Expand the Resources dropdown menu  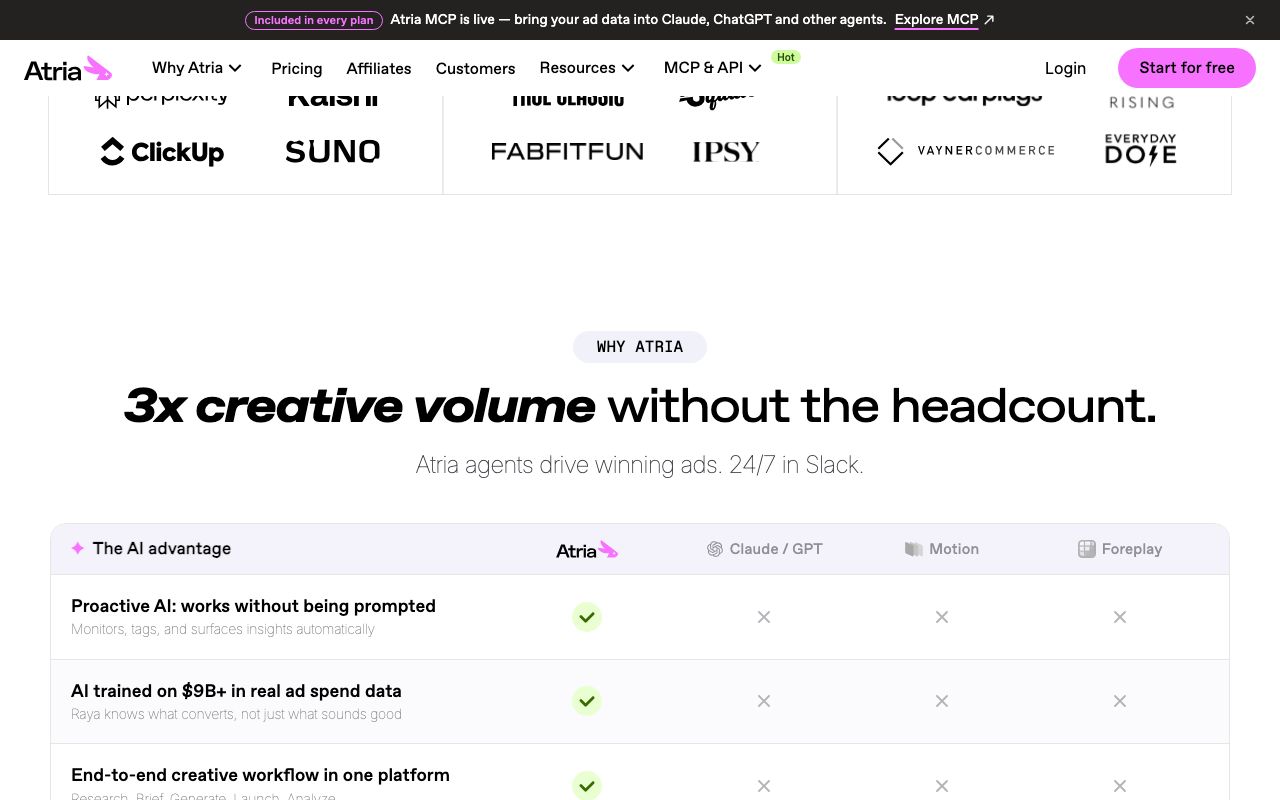pos(587,68)
